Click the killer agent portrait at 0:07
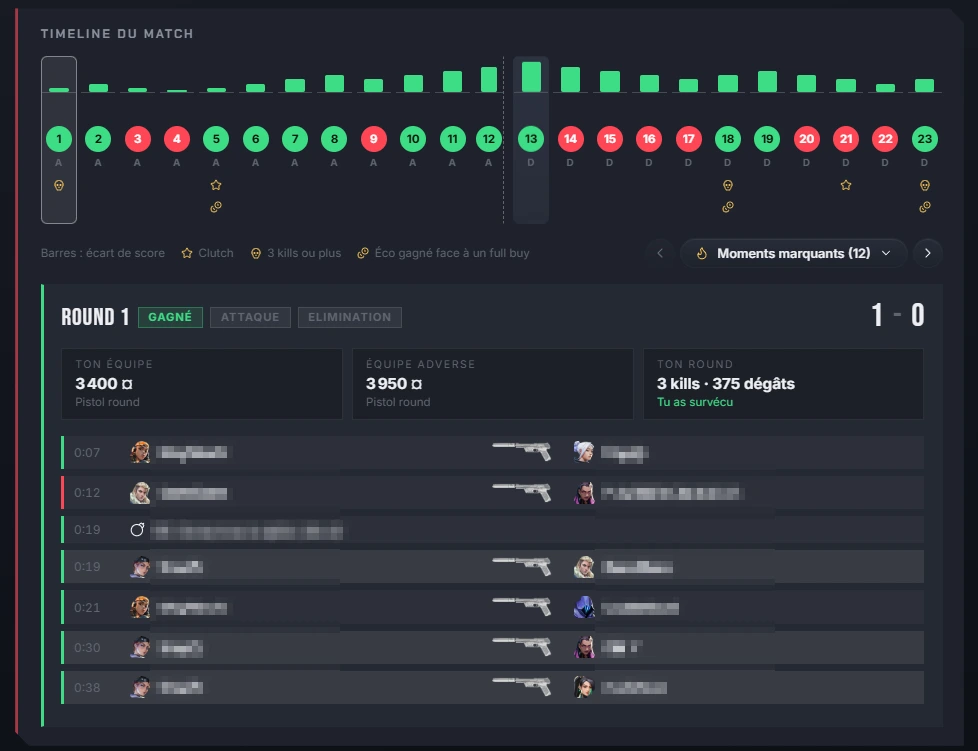The image size is (978, 751). click(x=140, y=452)
